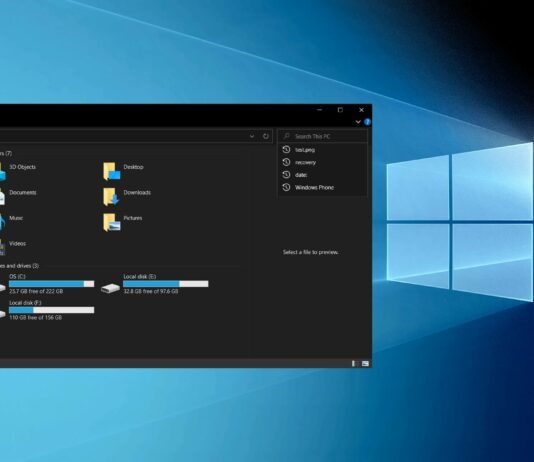Expand the ribbon with chevron arrow

[358, 122]
